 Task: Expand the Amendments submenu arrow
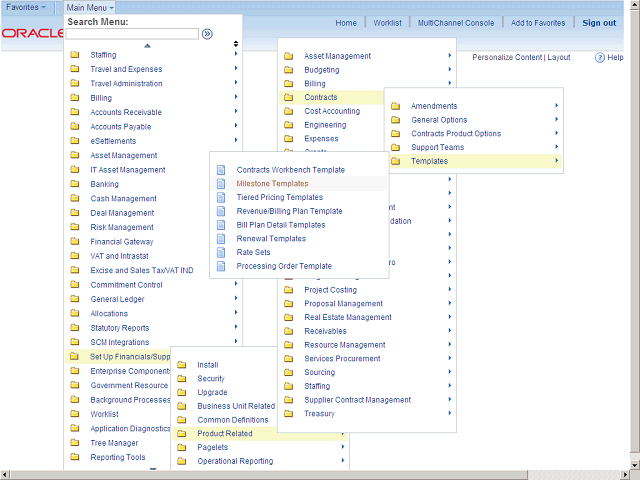coord(556,106)
